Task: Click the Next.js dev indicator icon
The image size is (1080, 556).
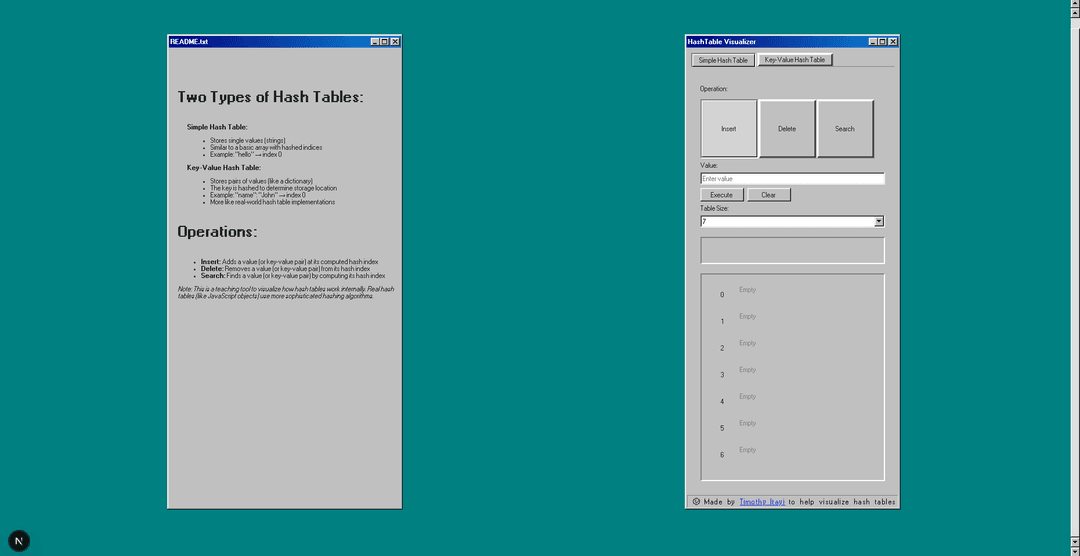Action: 18,541
